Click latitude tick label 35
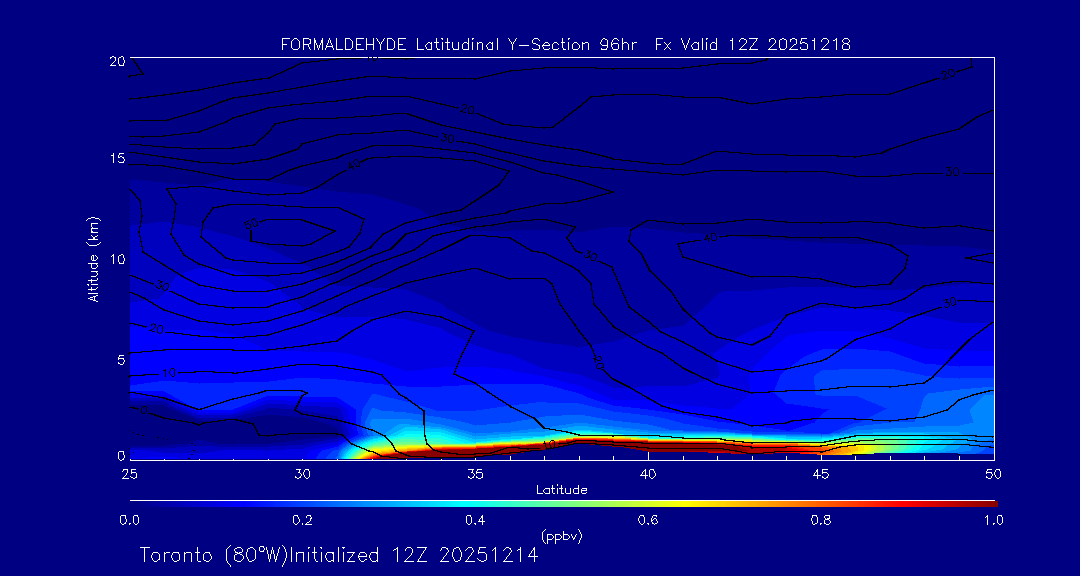This screenshot has height=576, width=1080. tap(475, 472)
